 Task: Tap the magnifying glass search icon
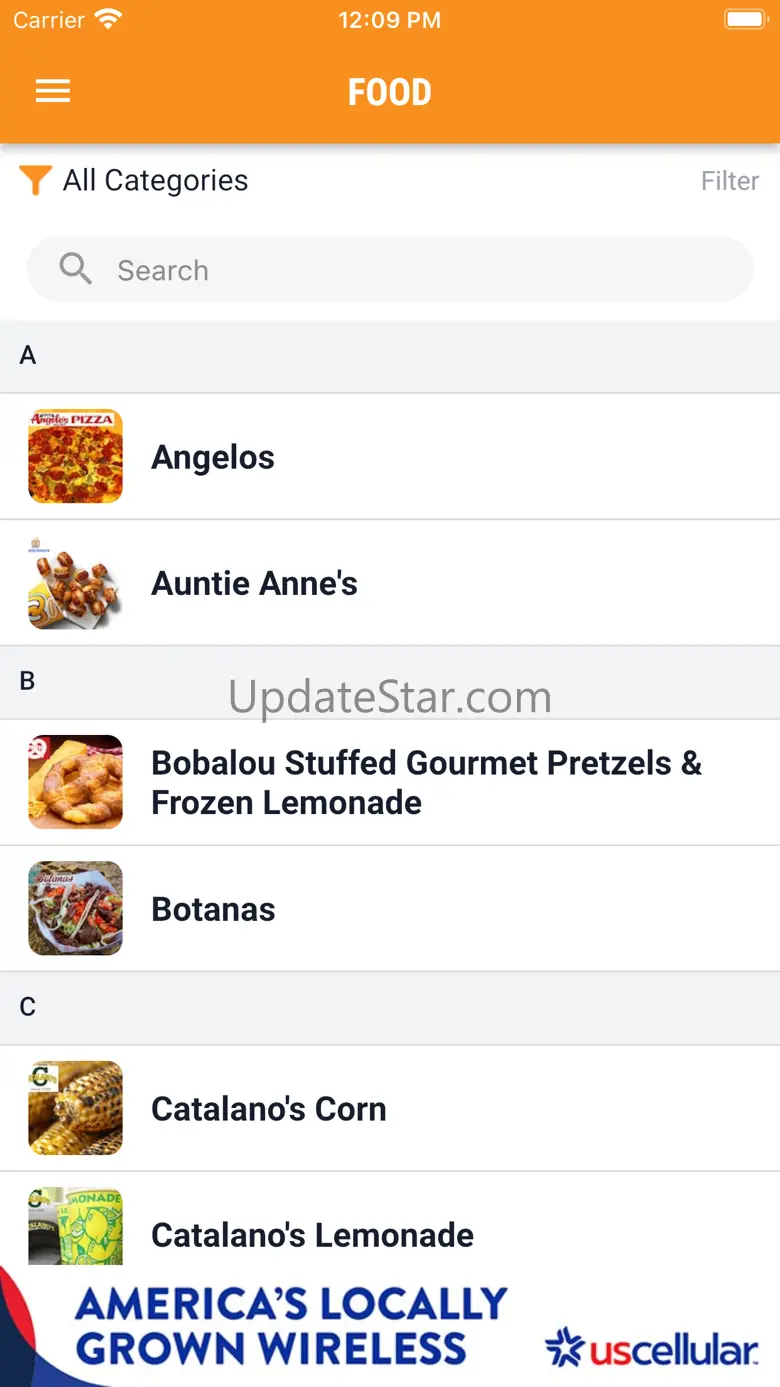point(76,269)
